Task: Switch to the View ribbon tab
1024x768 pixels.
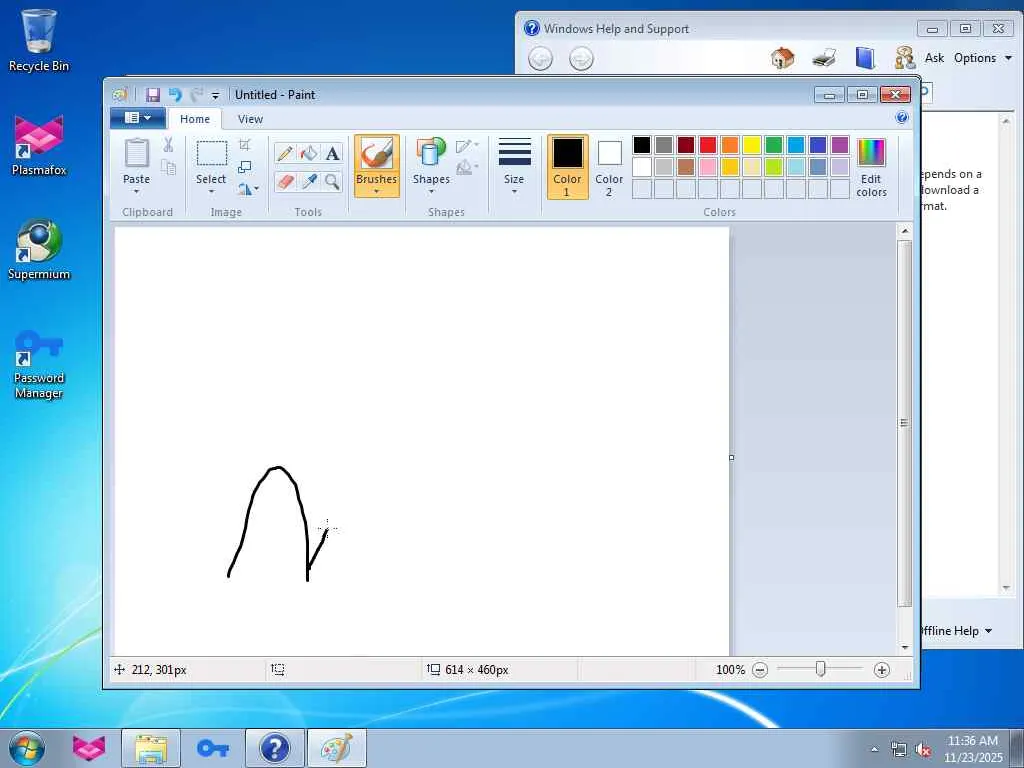Action: tap(250, 119)
